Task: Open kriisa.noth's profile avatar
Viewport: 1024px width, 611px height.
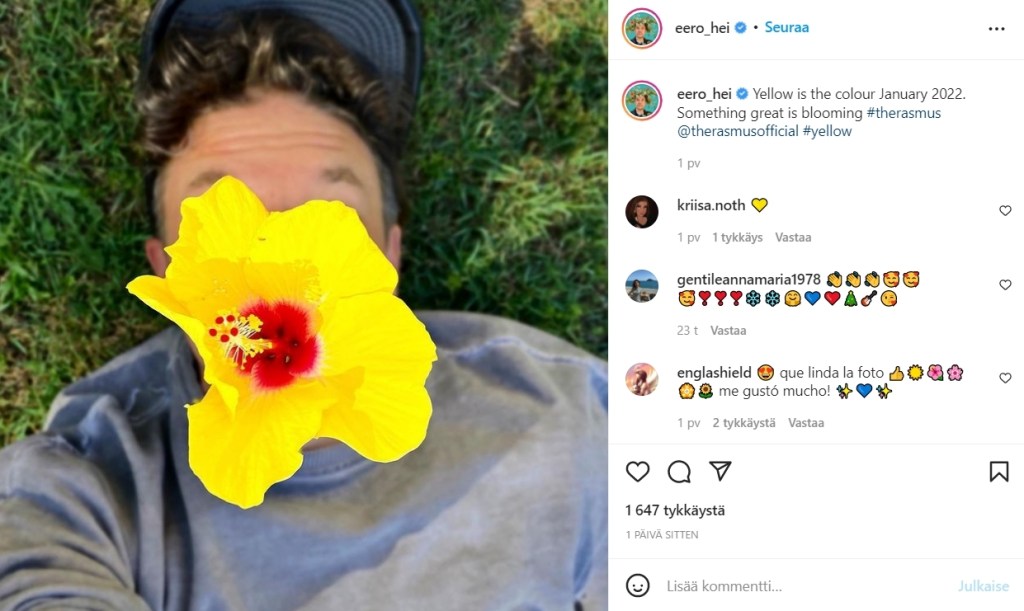Action: [642, 211]
